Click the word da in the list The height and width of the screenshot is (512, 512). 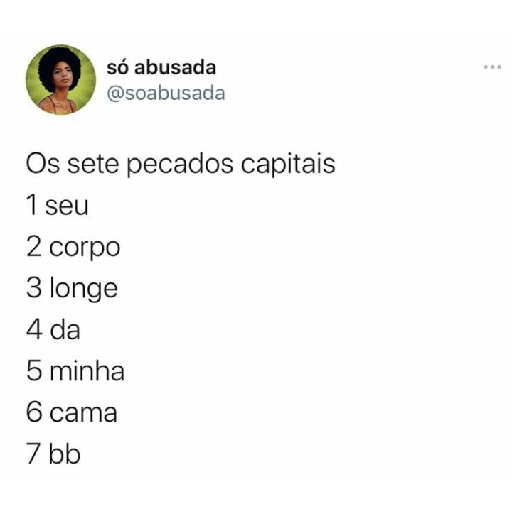[65, 330]
